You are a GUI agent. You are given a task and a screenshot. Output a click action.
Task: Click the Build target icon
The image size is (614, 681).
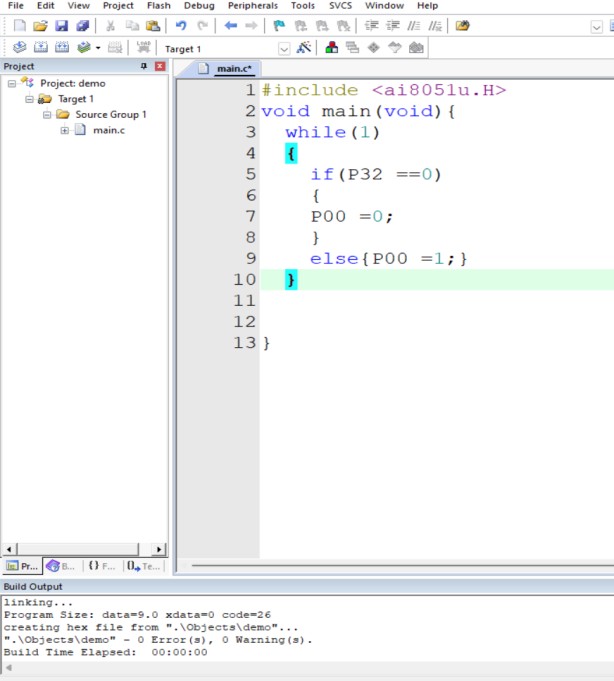click(41, 47)
